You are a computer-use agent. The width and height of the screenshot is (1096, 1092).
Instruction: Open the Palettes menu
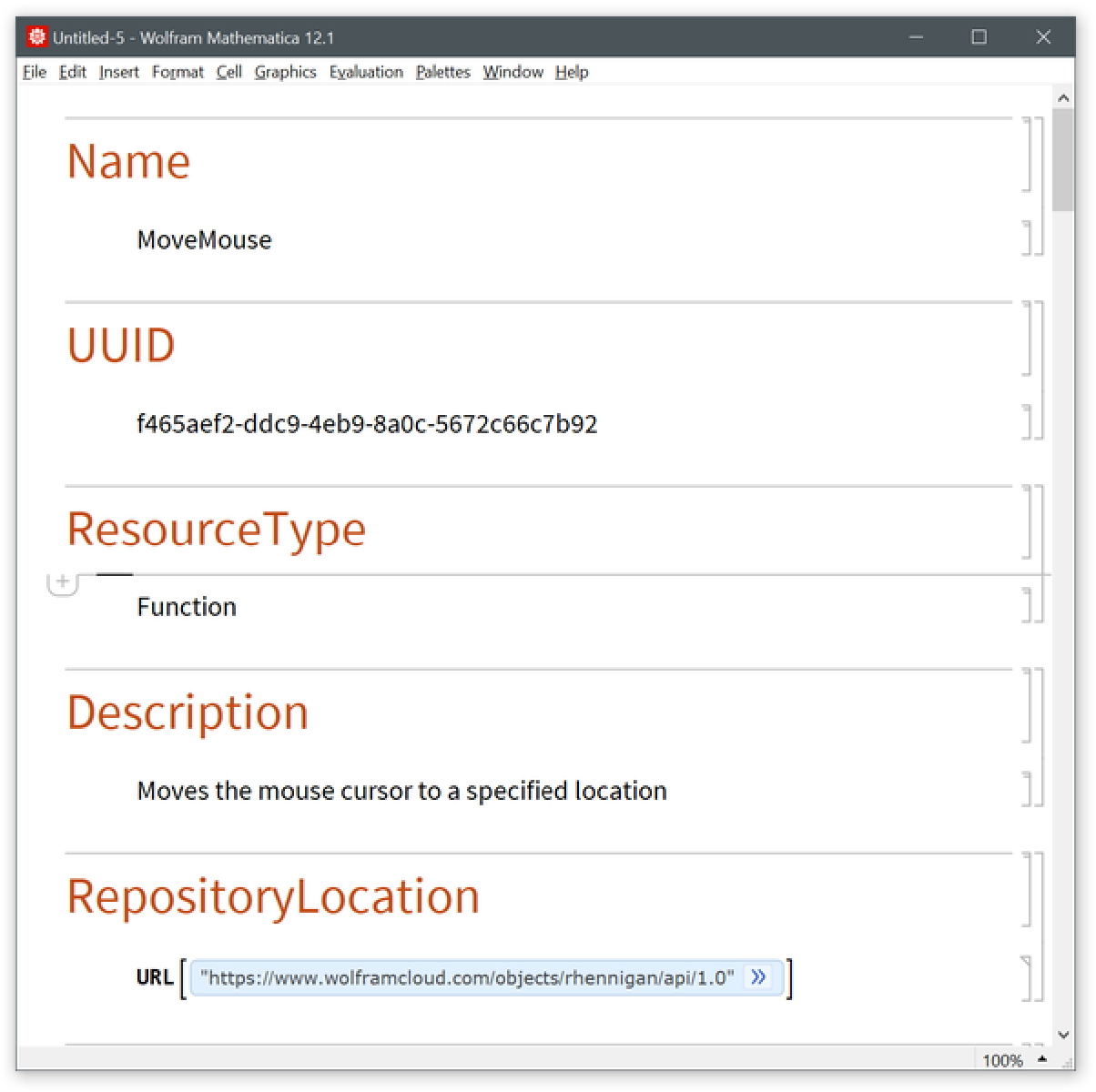pyautogui.click(x=442, y=72)
